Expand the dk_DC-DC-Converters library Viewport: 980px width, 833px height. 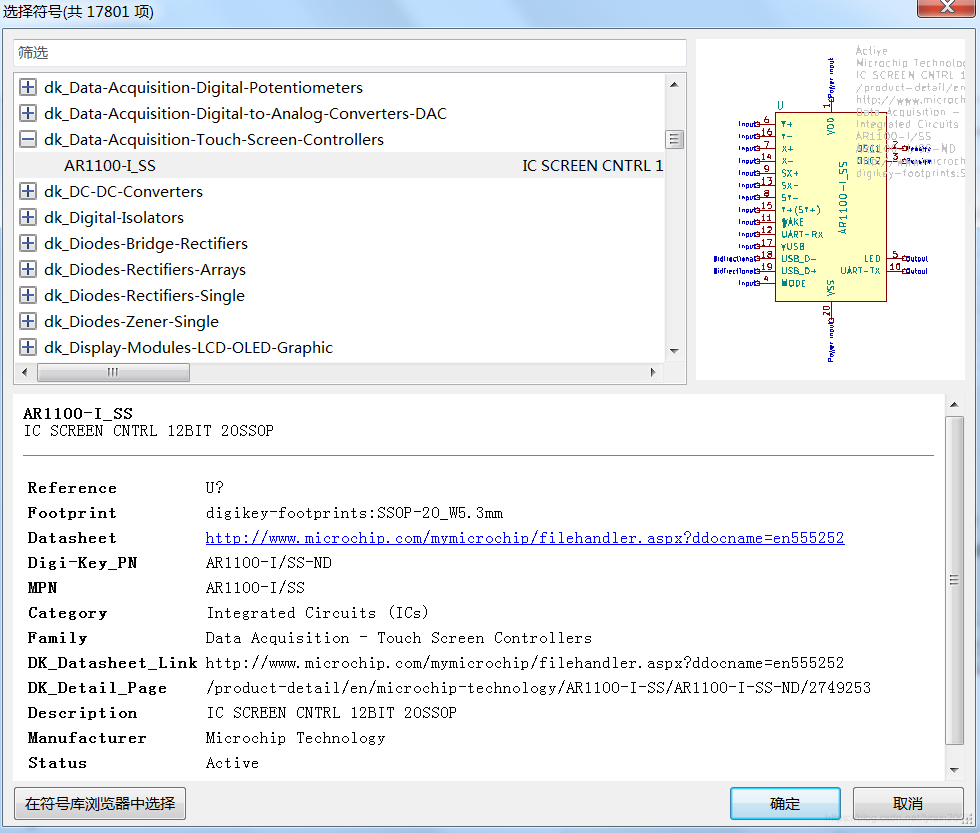coord(28,191)
